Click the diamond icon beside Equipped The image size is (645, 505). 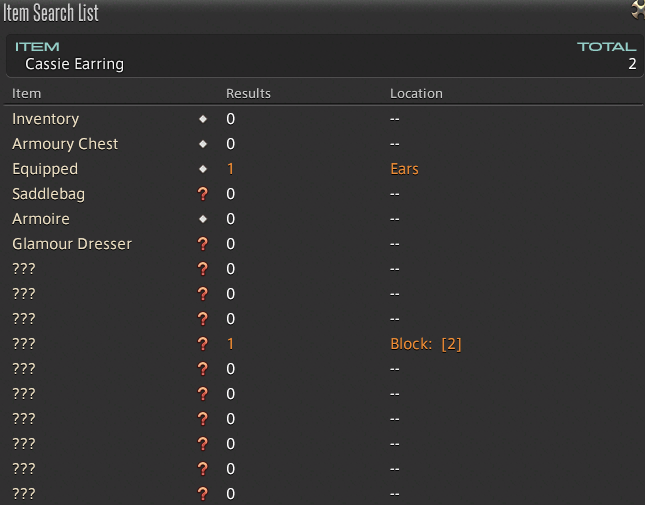[203, 169]
